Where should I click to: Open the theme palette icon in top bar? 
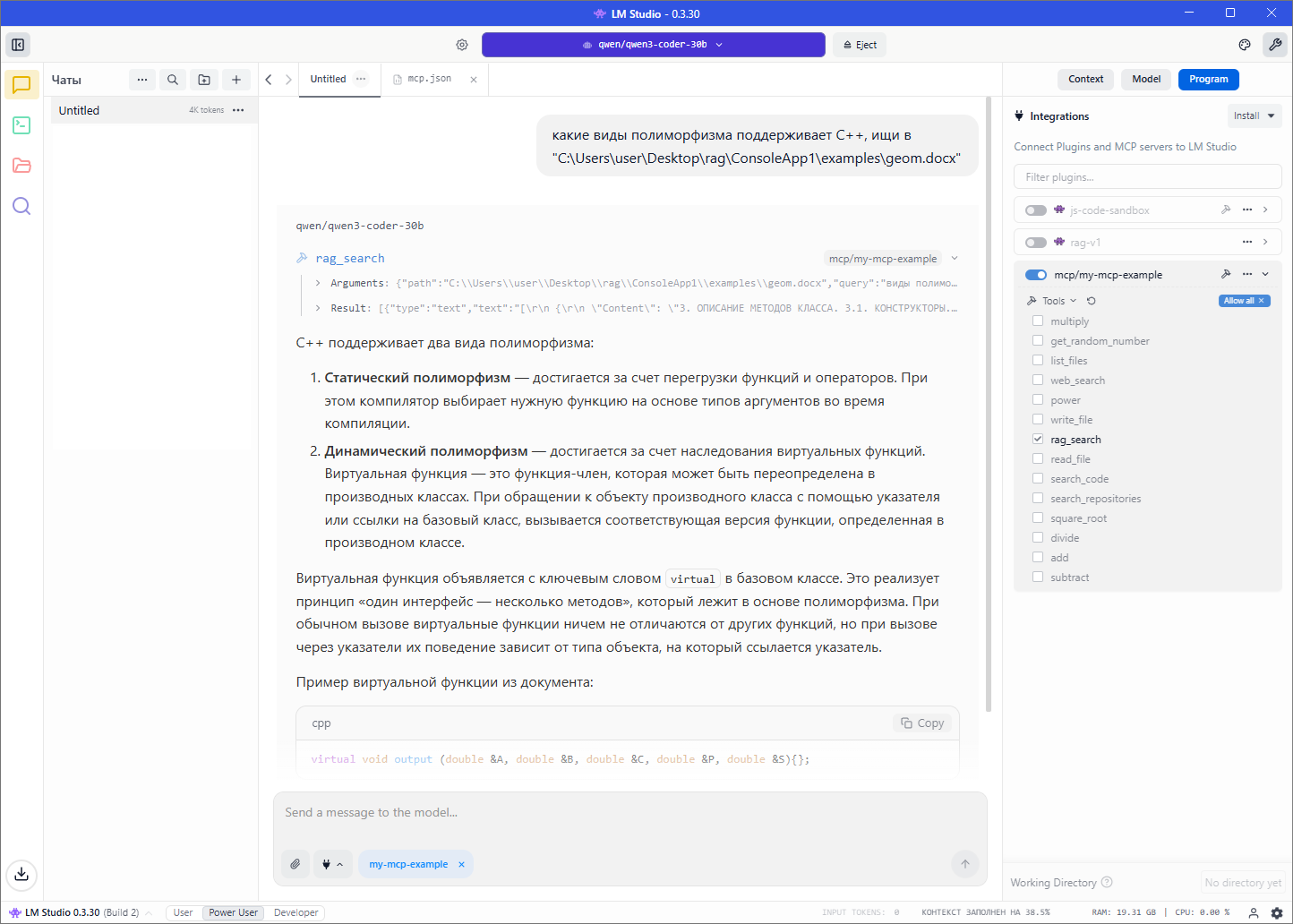(x=1244, y=44)
